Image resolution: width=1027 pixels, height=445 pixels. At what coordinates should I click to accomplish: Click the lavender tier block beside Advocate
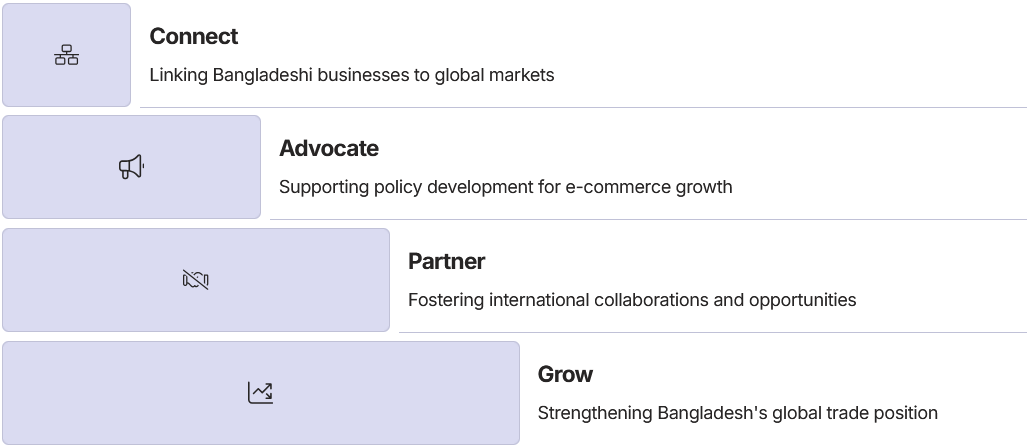tap(132, 167)
